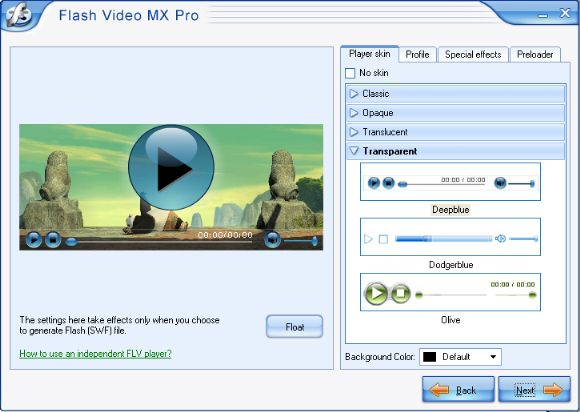
Task: Click green play icon in Olive sample
Action: tap(376, 294)
